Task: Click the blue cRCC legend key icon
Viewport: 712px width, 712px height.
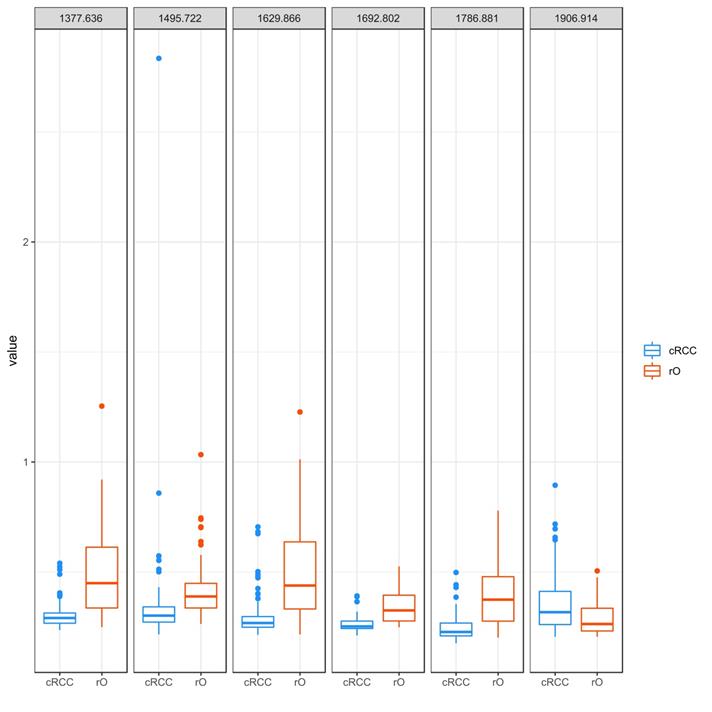Action: 652,350
